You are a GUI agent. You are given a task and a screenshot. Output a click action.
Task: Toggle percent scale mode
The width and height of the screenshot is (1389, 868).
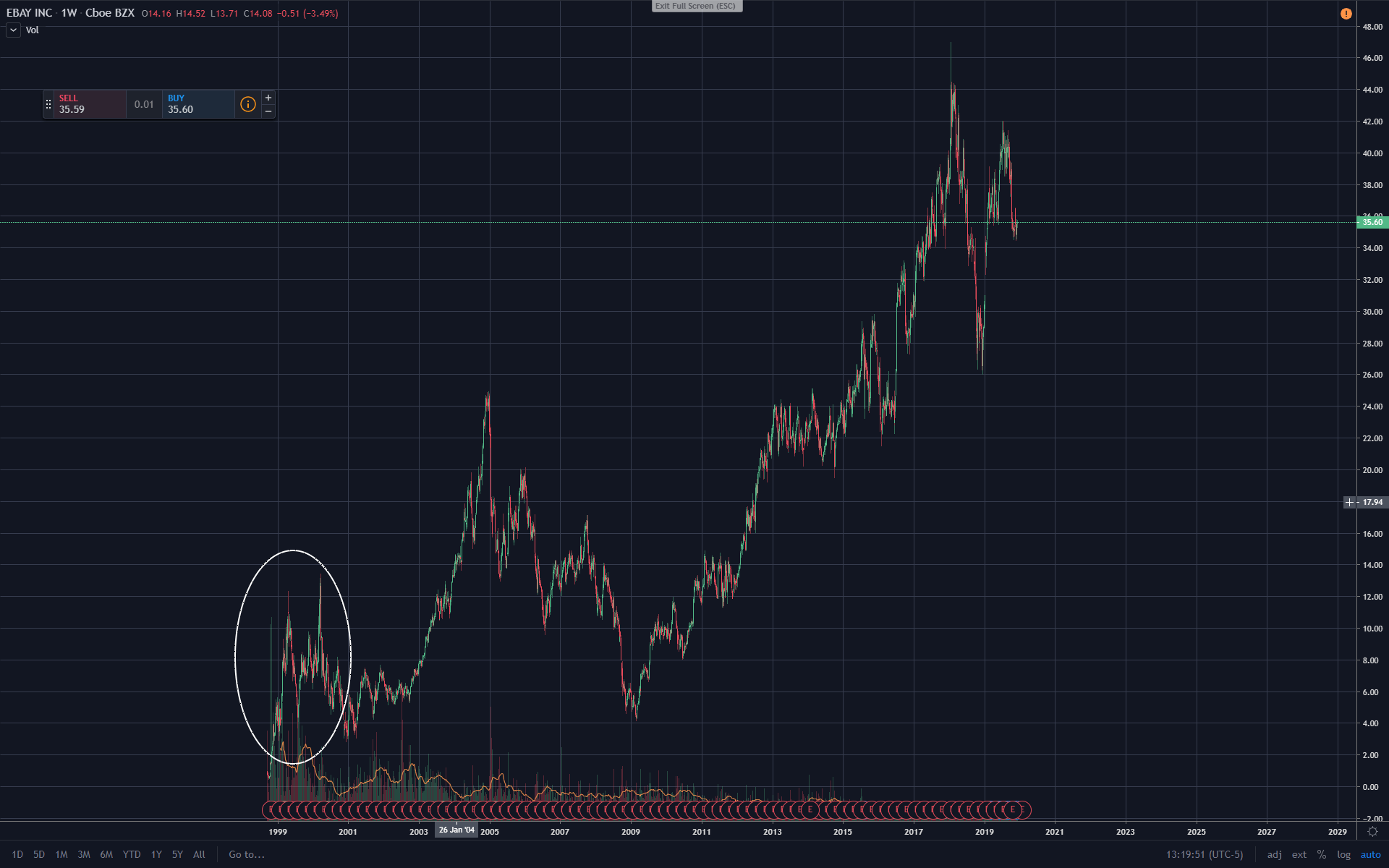tap(1322, 854)
